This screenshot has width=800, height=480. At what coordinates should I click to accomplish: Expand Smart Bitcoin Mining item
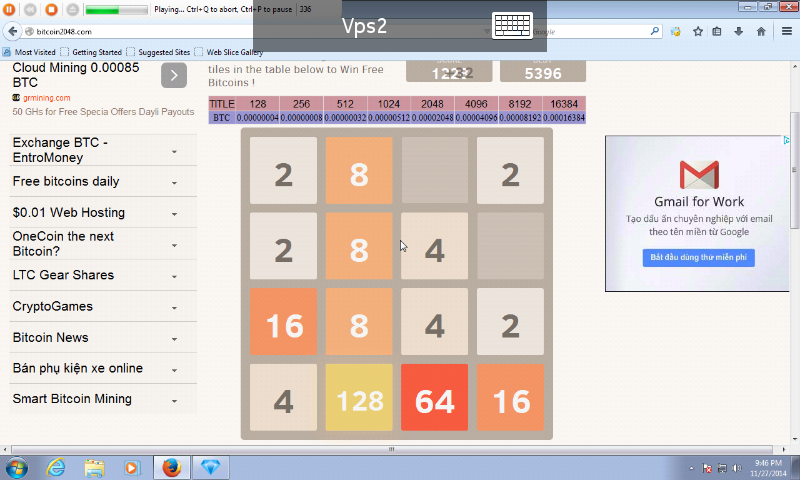coord(103,399)
